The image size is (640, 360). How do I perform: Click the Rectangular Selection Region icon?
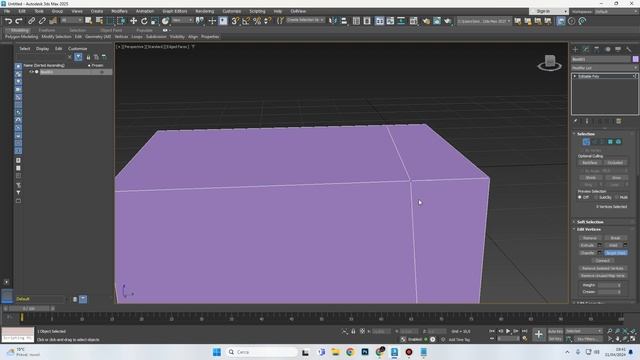(x=110, y=21)
